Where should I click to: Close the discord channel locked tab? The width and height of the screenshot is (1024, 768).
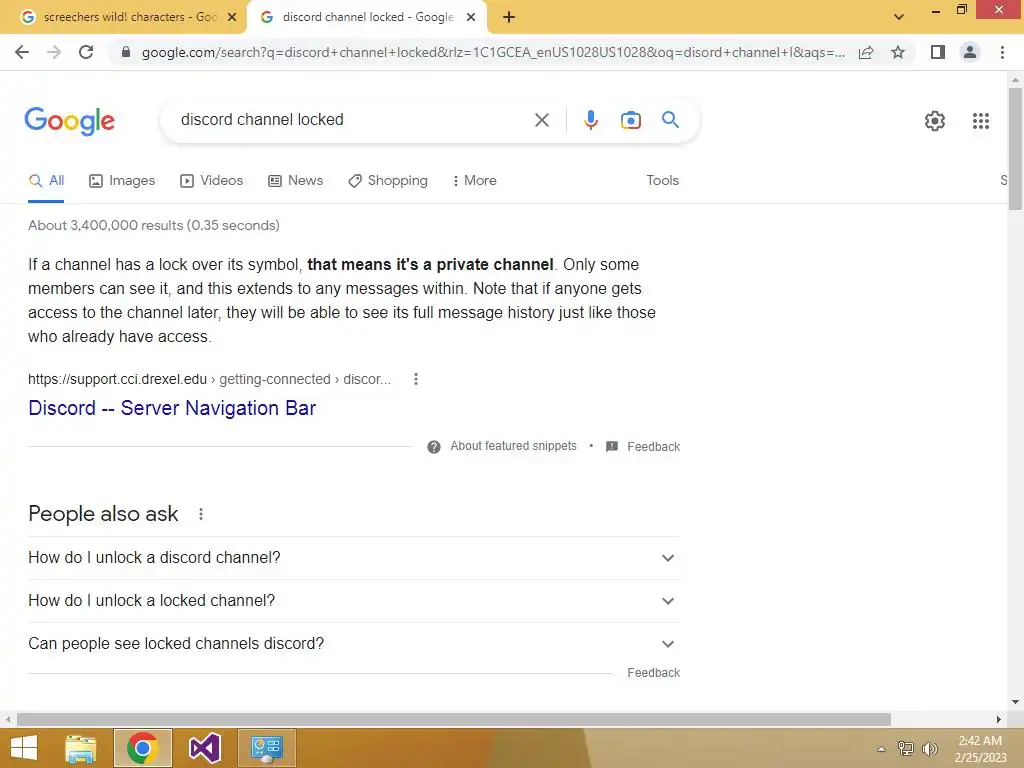click(x=471, y=18)
